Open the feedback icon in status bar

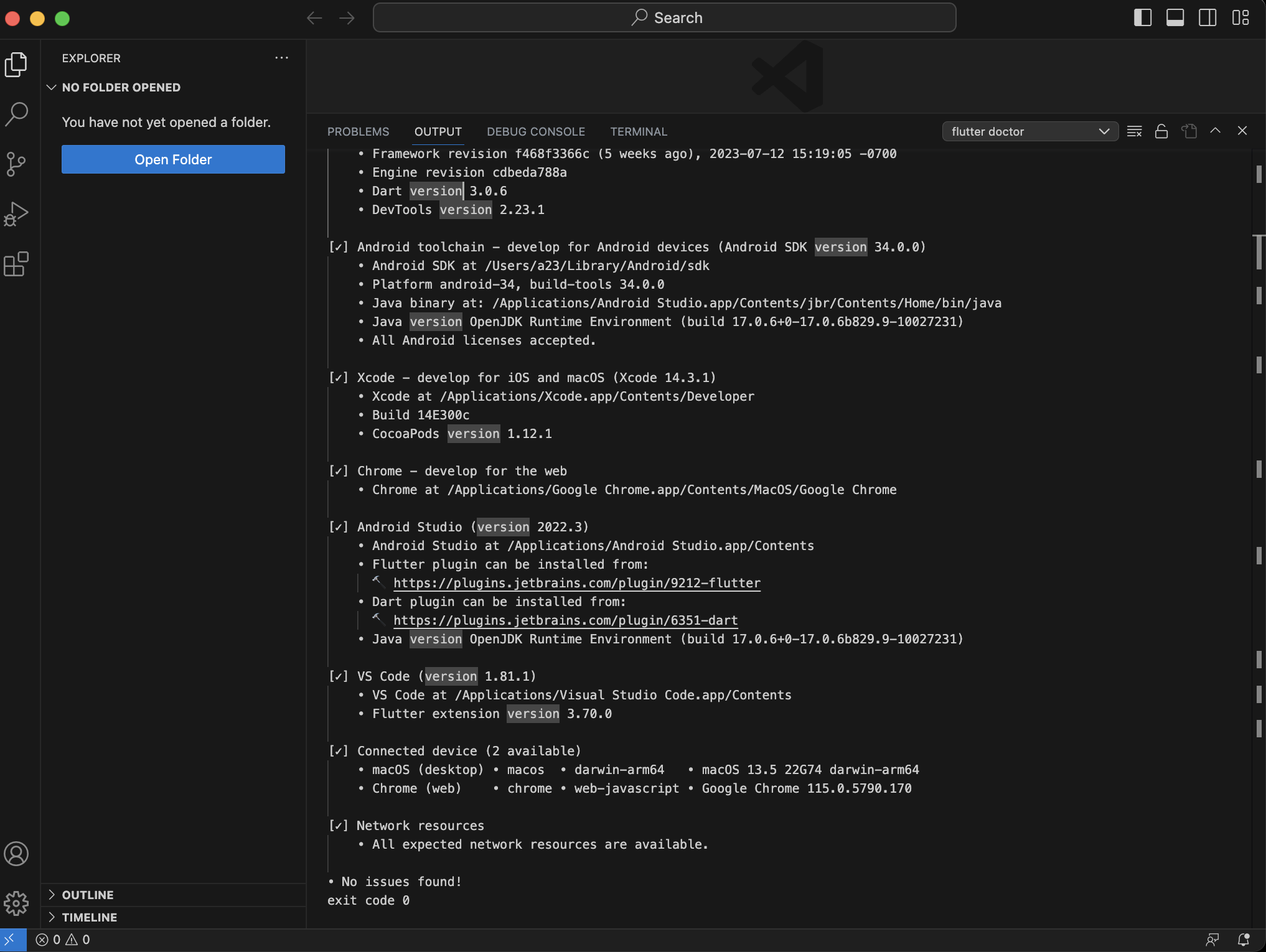click(x=1212, y=940)
